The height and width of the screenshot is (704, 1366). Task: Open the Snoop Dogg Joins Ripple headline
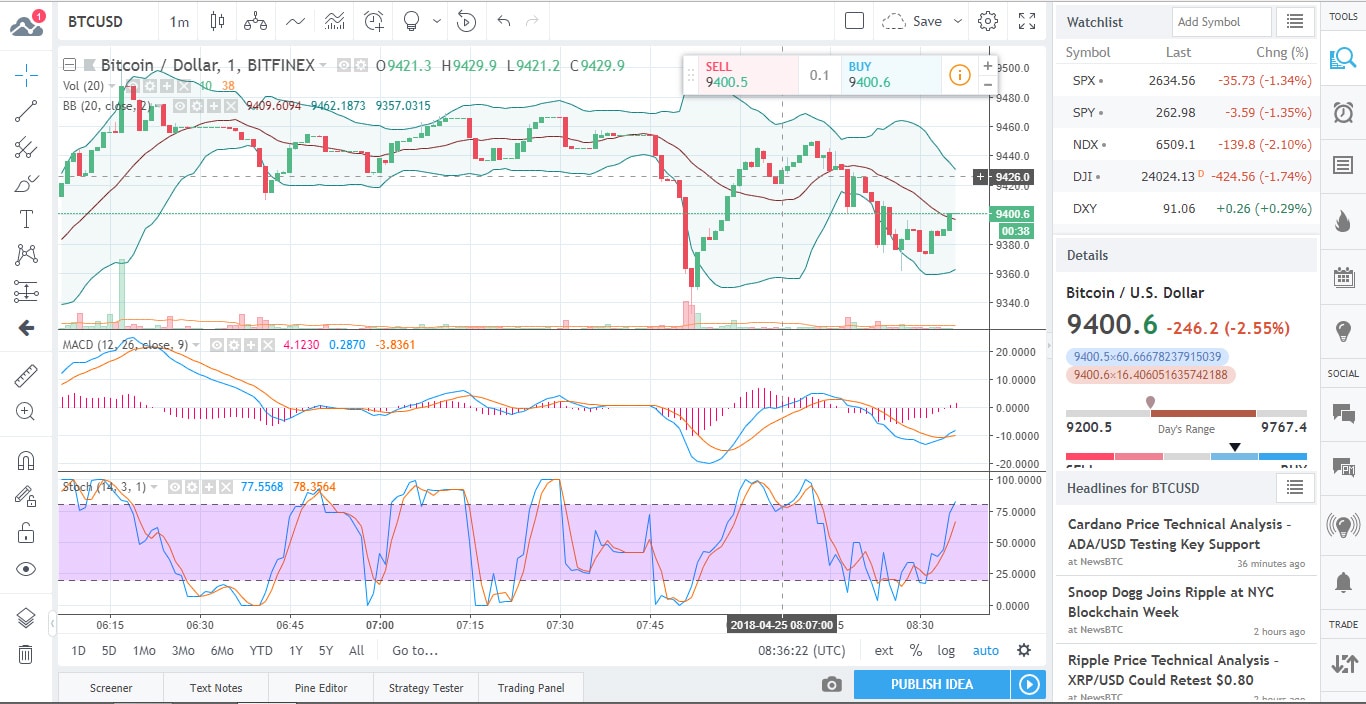[1171, 602]
